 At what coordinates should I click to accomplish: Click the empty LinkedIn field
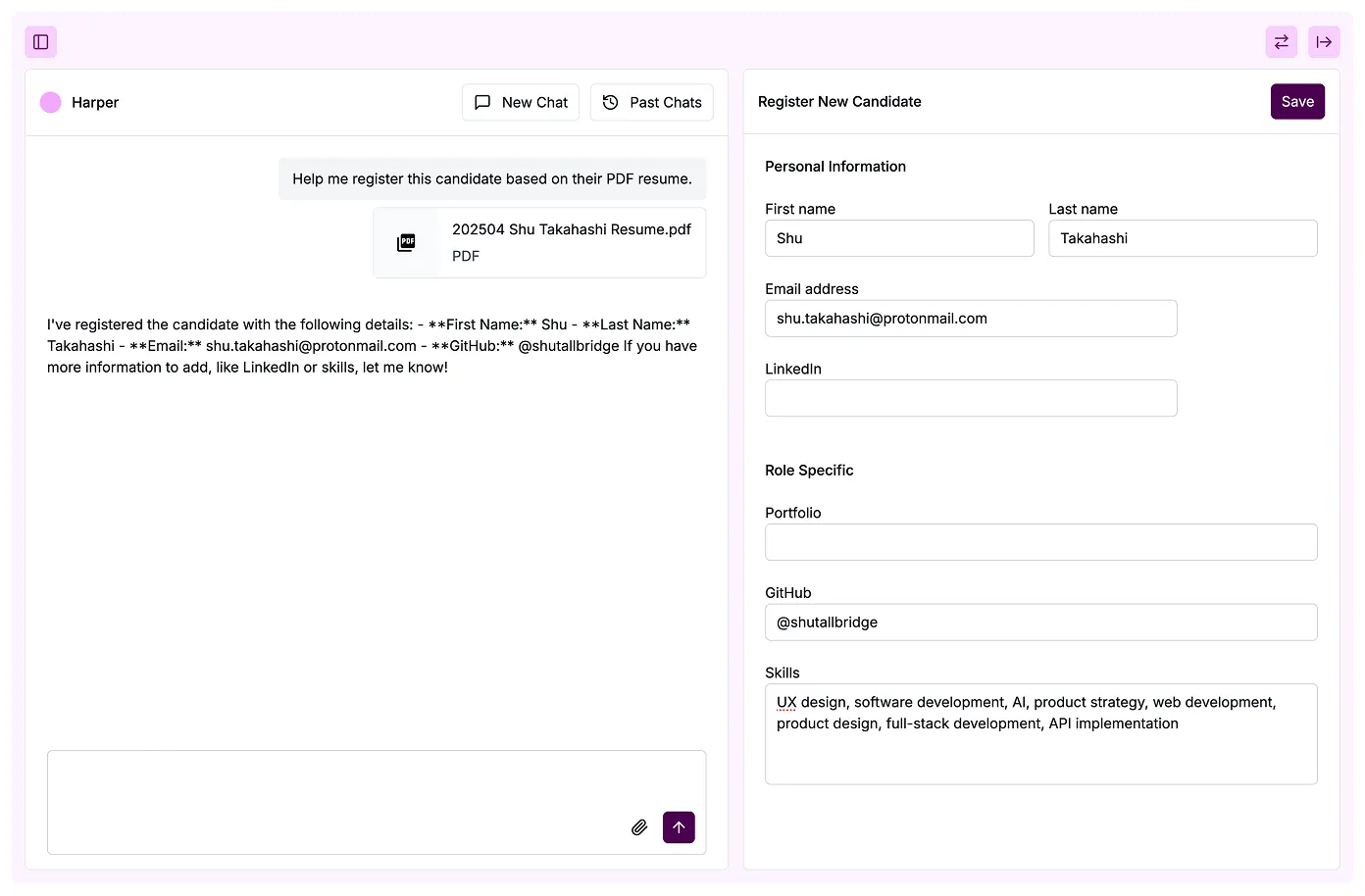pos(970,398)
